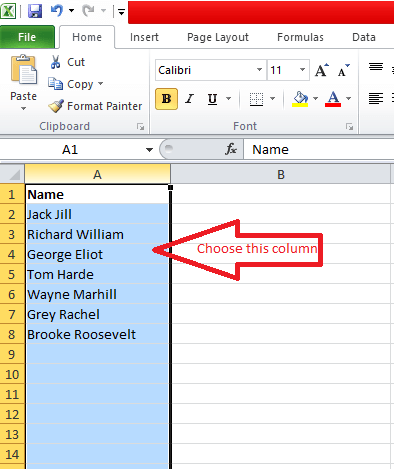The image size is (394, 469).
Task: Cut the selection with scissors icon
Action: pos(55,62)
